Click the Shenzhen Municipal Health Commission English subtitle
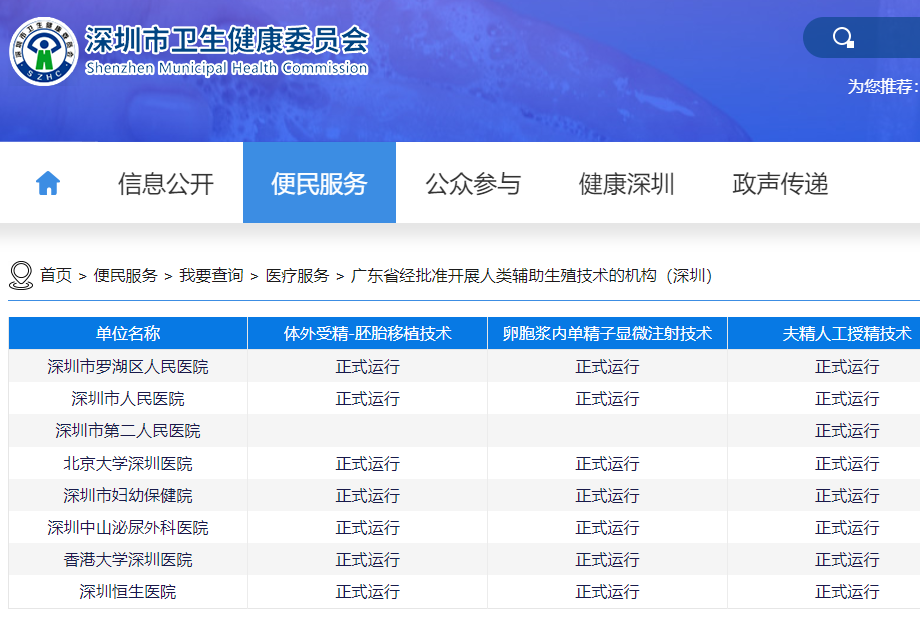Viewport: 920px width, 624px height. [x=227, y=68]
